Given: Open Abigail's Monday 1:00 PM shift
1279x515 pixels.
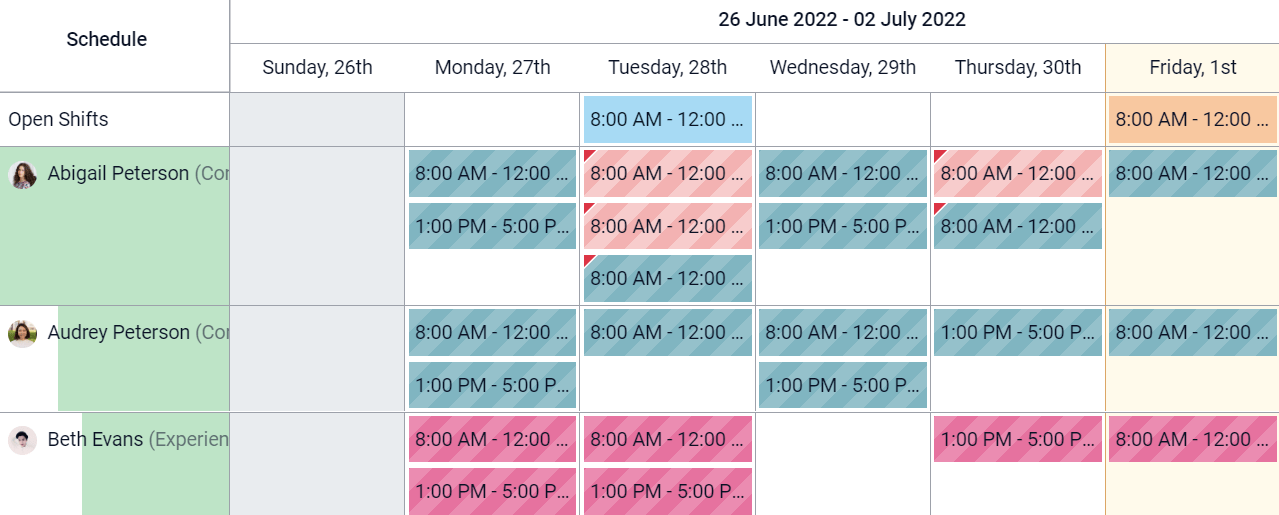Looking at the screenshot, I should [492, 226].
